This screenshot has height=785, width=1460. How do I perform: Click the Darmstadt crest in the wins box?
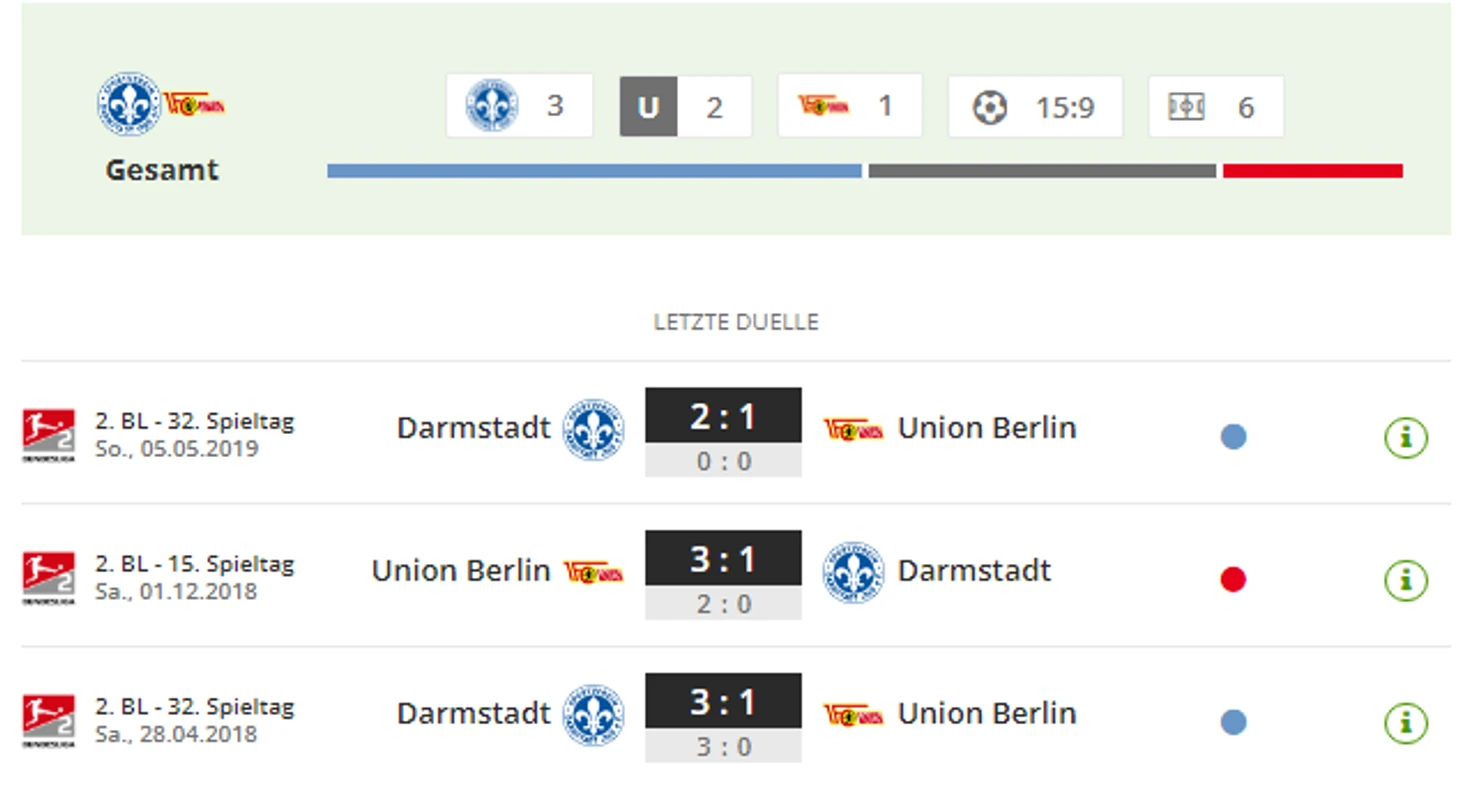pyautogui.click(x=491, y=106)
